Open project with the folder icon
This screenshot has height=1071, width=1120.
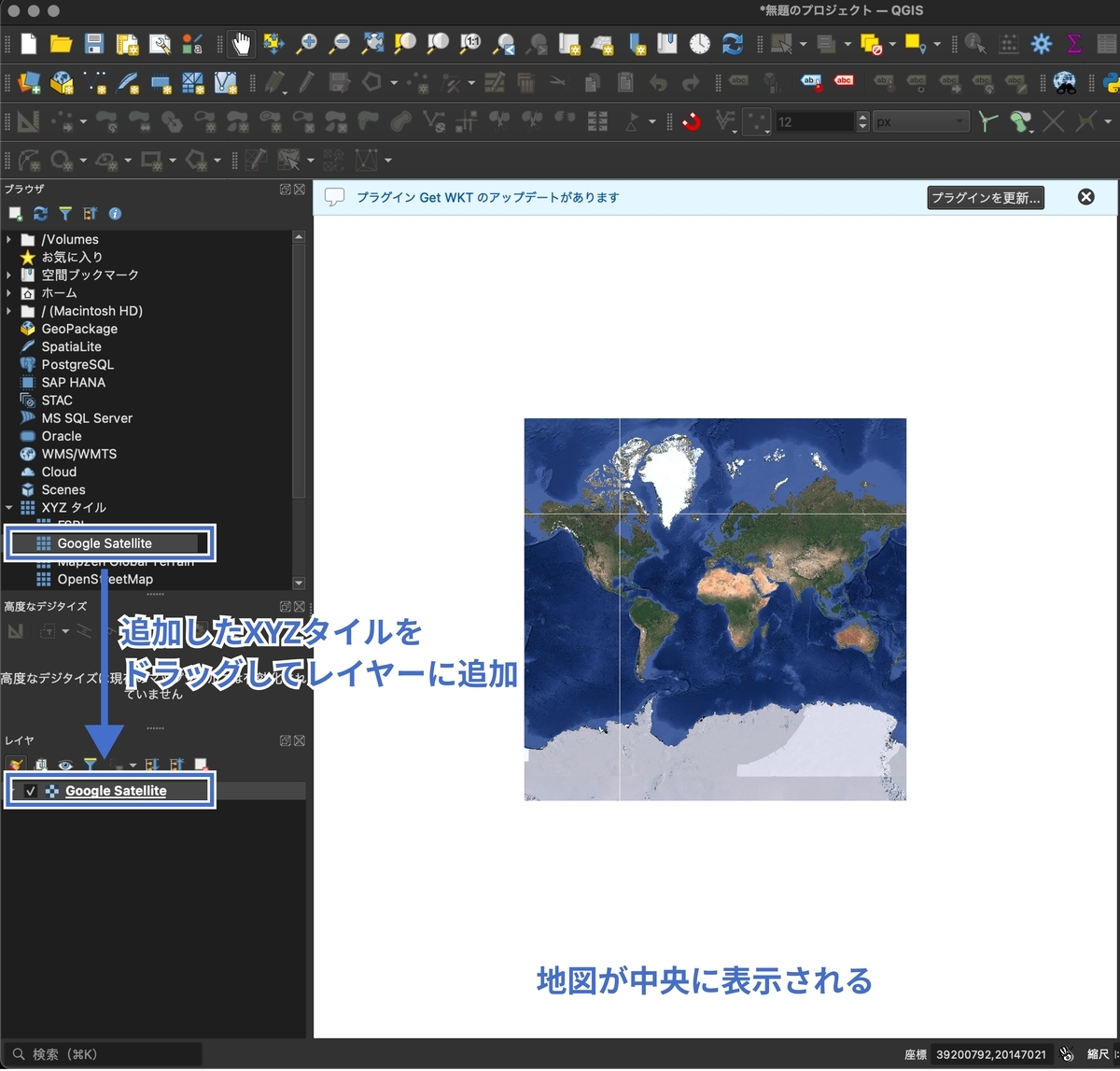tap(62, 43)
